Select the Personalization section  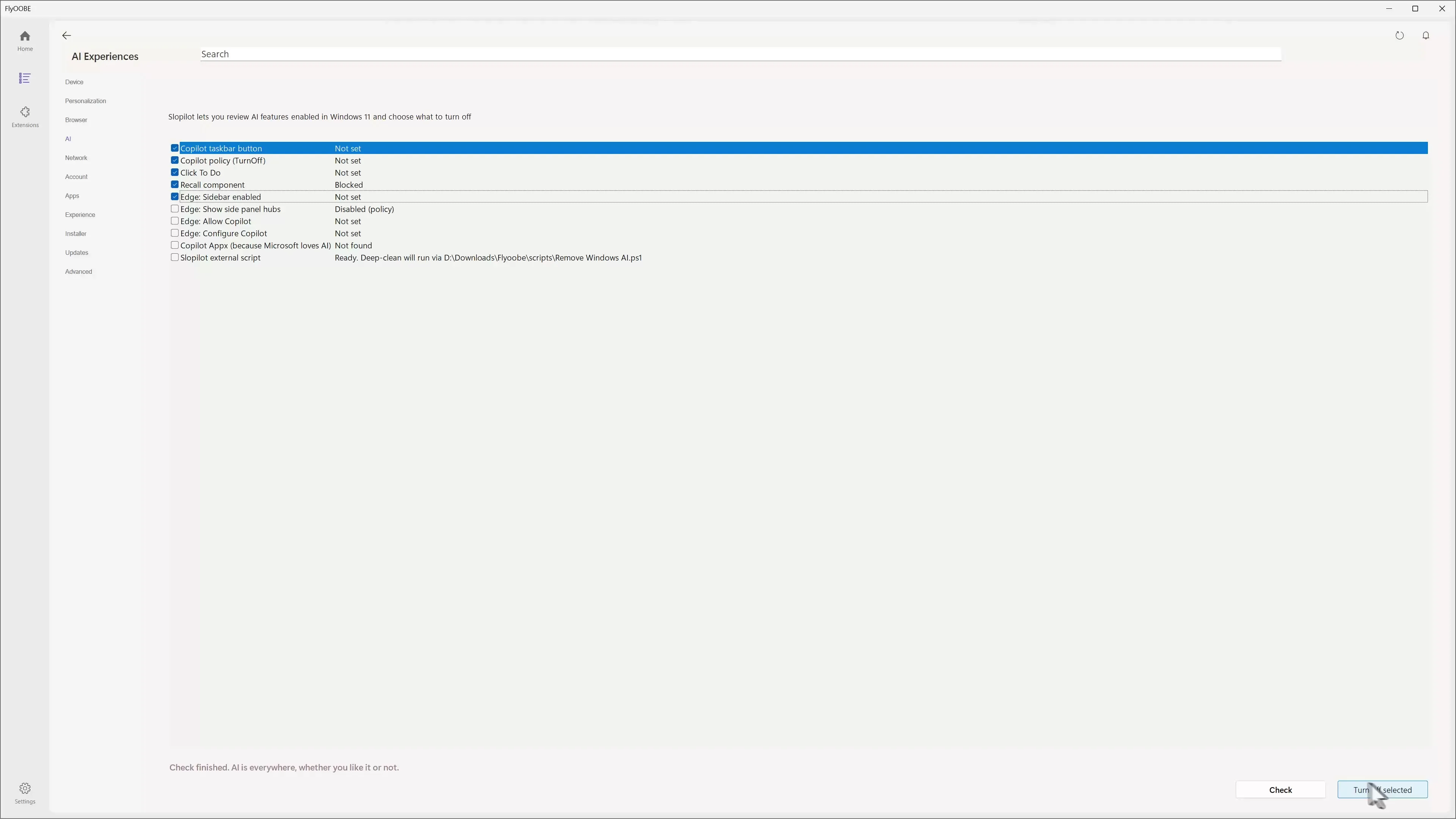[x=85, y=100]
